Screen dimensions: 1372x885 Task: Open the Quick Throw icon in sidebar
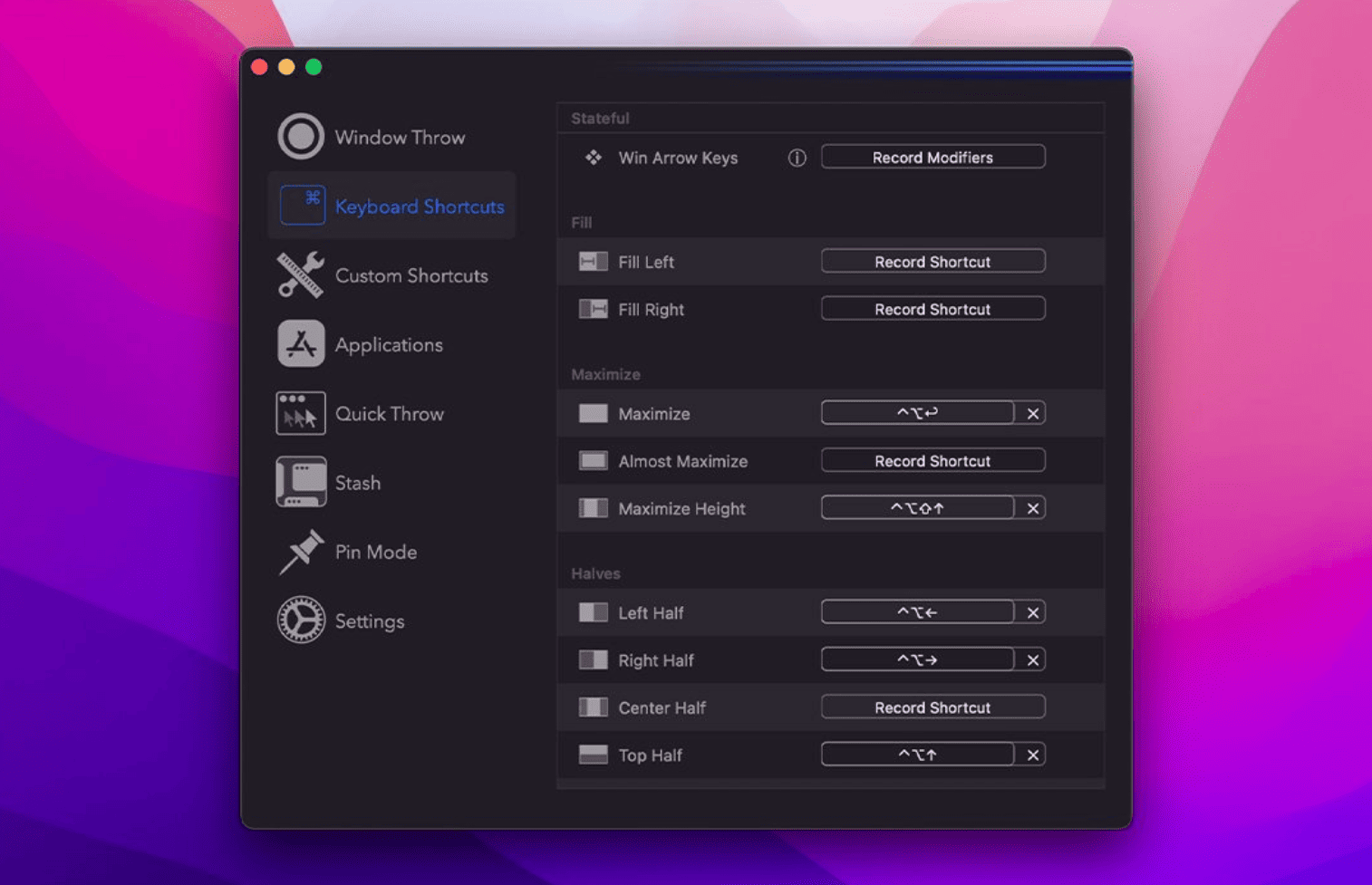301,413
